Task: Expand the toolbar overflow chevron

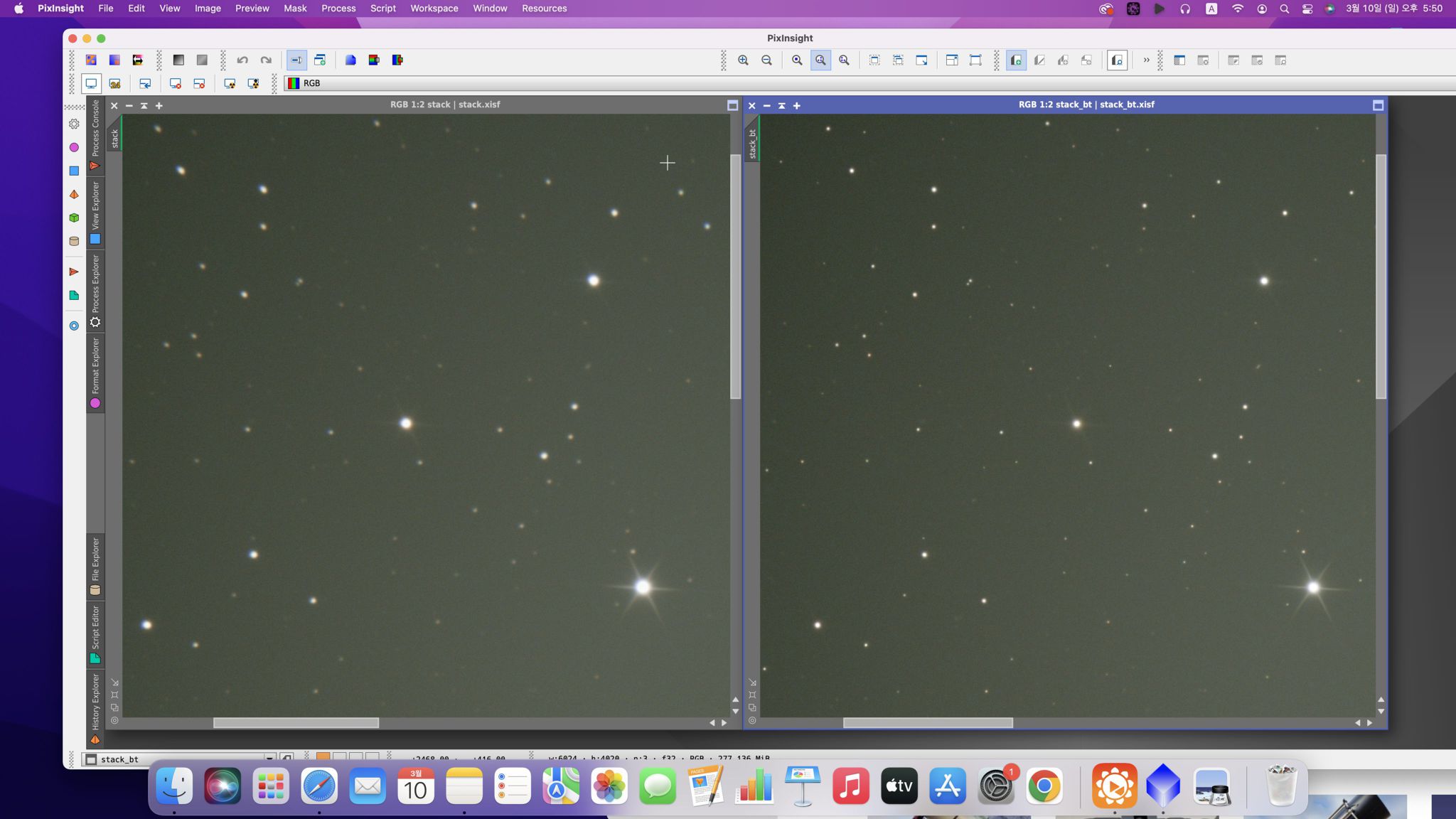Action: 1146,60
